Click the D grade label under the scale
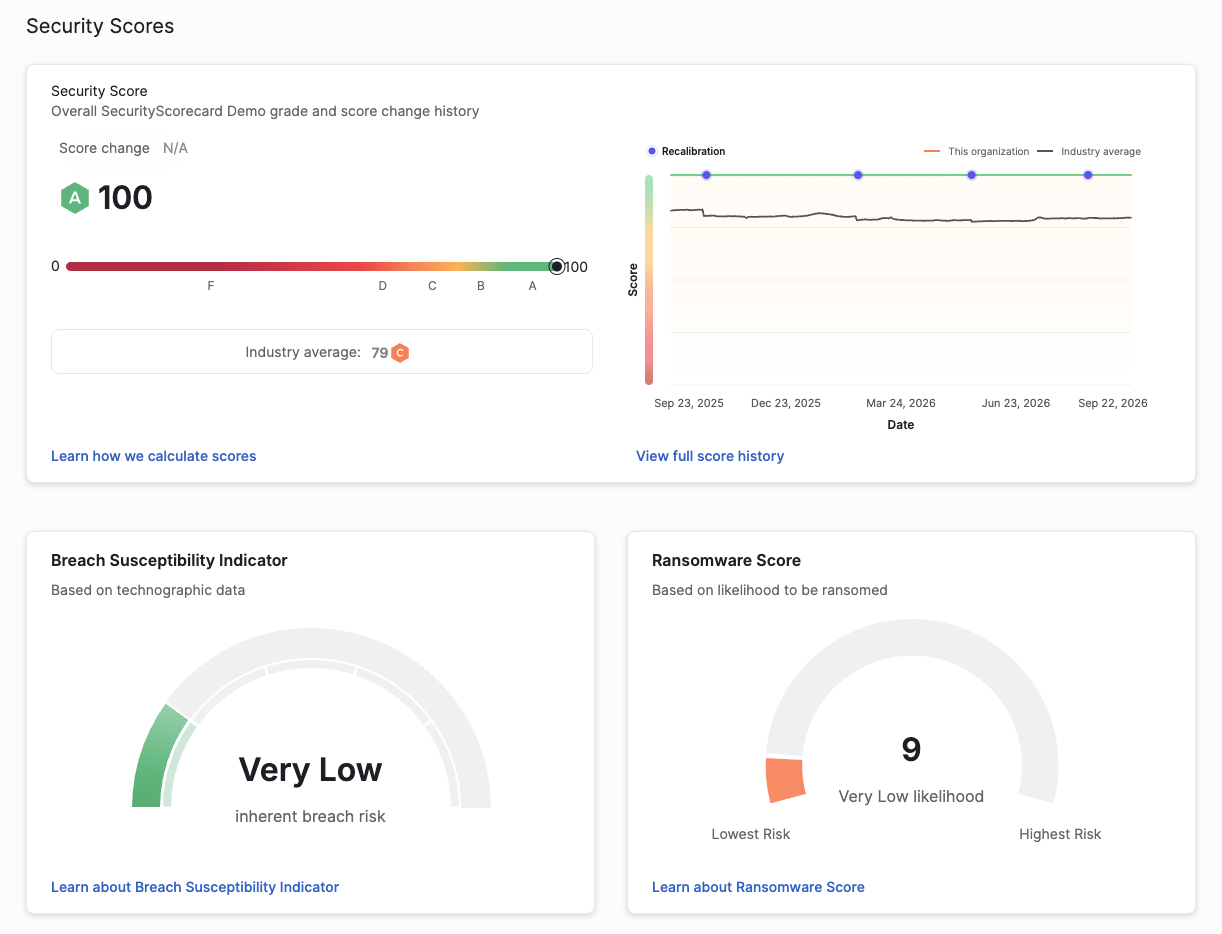Screen dimensions: 1222x934 coord(383,286)
